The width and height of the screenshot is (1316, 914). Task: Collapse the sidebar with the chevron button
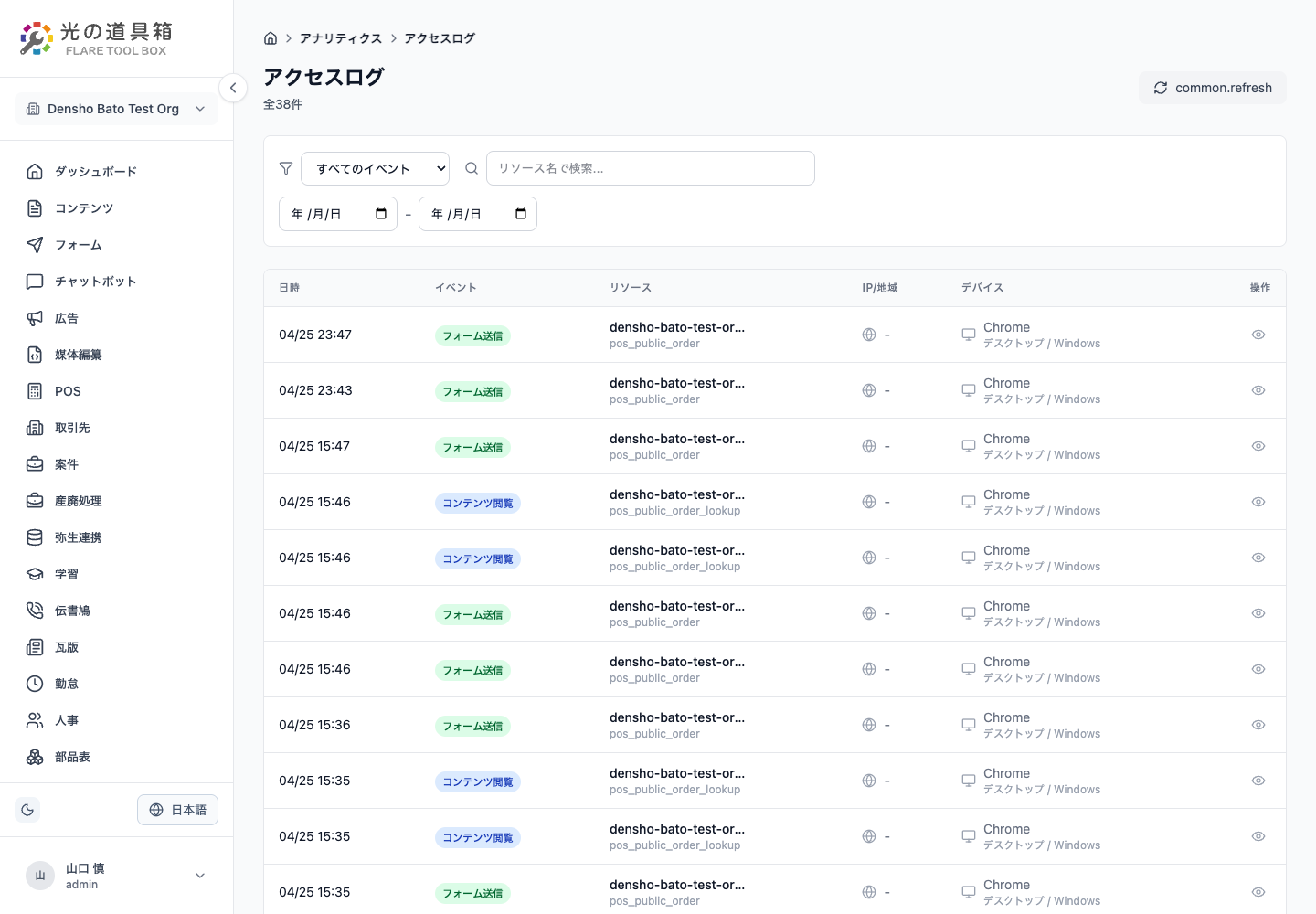tap(233, 88)
